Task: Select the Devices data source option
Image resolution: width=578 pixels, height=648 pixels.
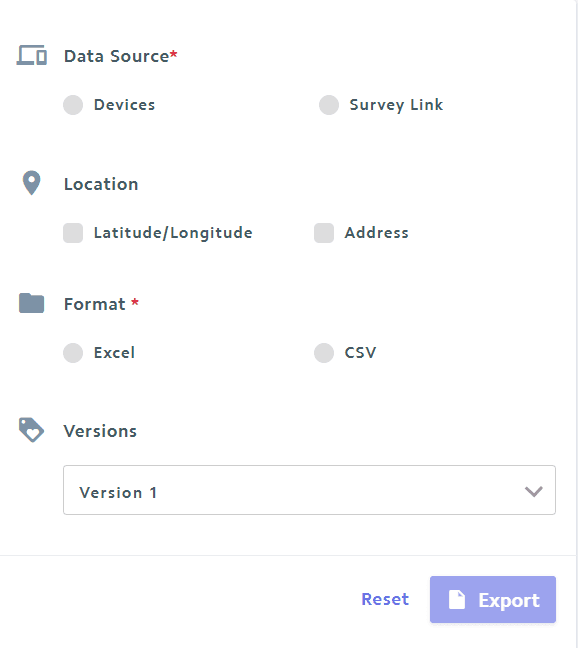Action: 73,105
